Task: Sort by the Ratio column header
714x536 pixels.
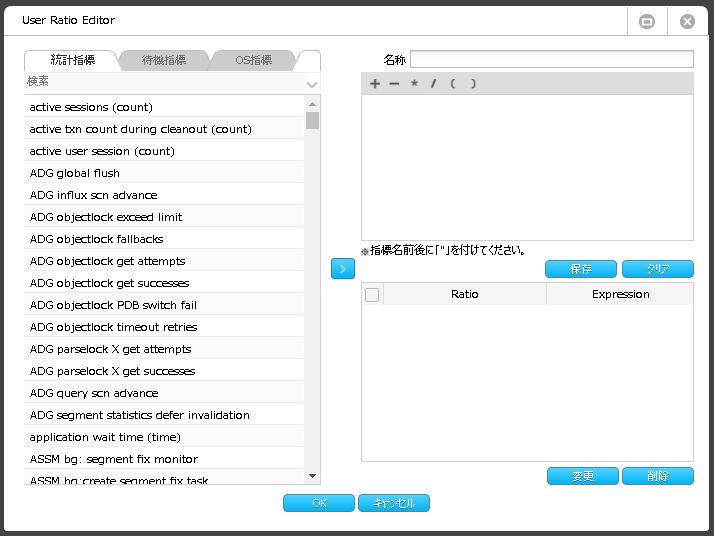Action: click(x=464, y=294)
